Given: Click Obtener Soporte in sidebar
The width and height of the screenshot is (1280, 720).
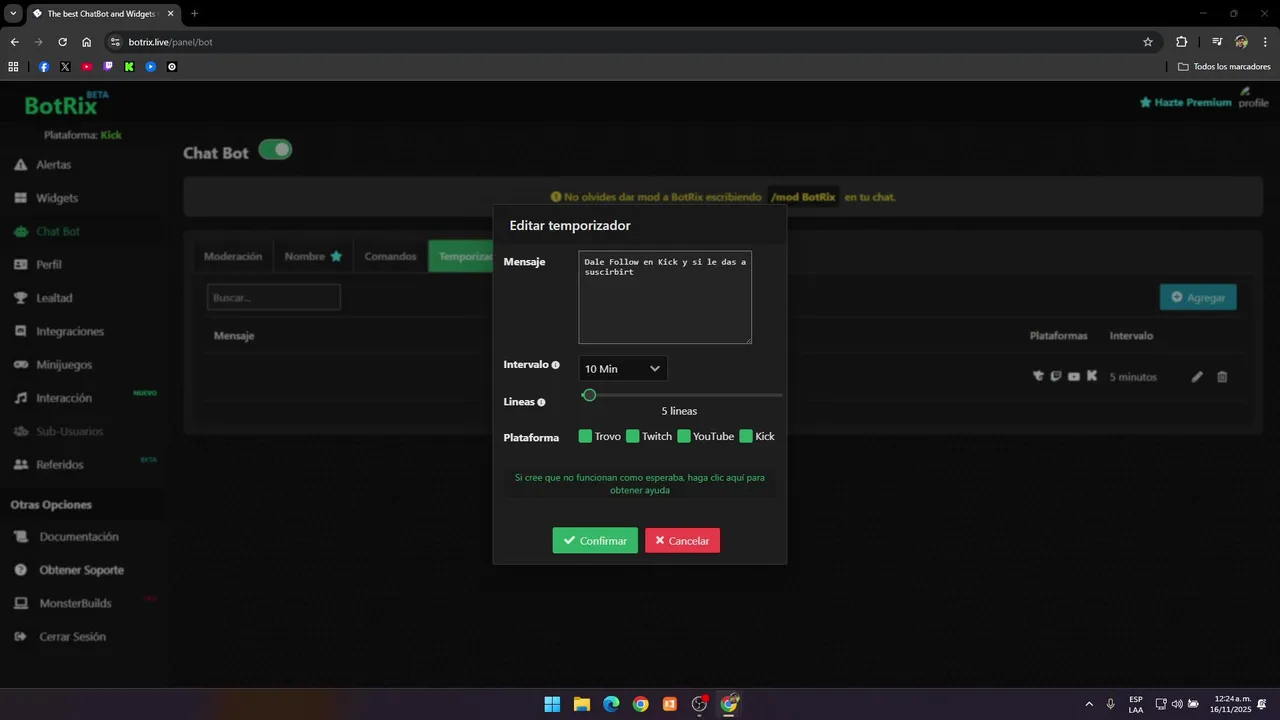Looking at the screenshot, I should tap(82, 570).
